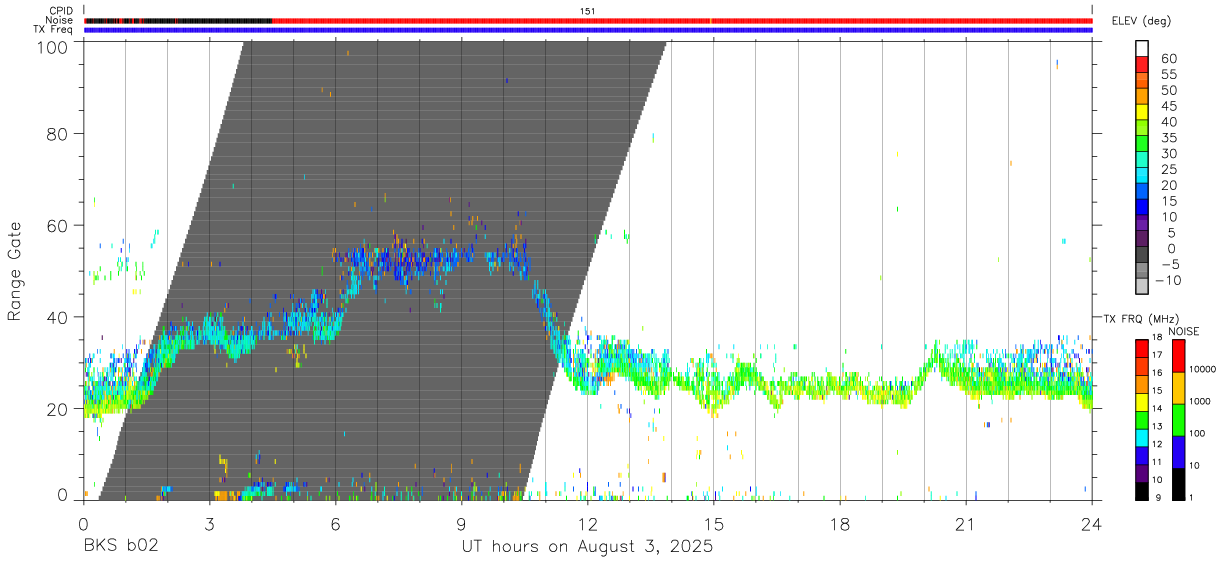Click the '100' tick on Range Gate axis
The width and height of the screenshot is (1228, 567).
point(51,46)
